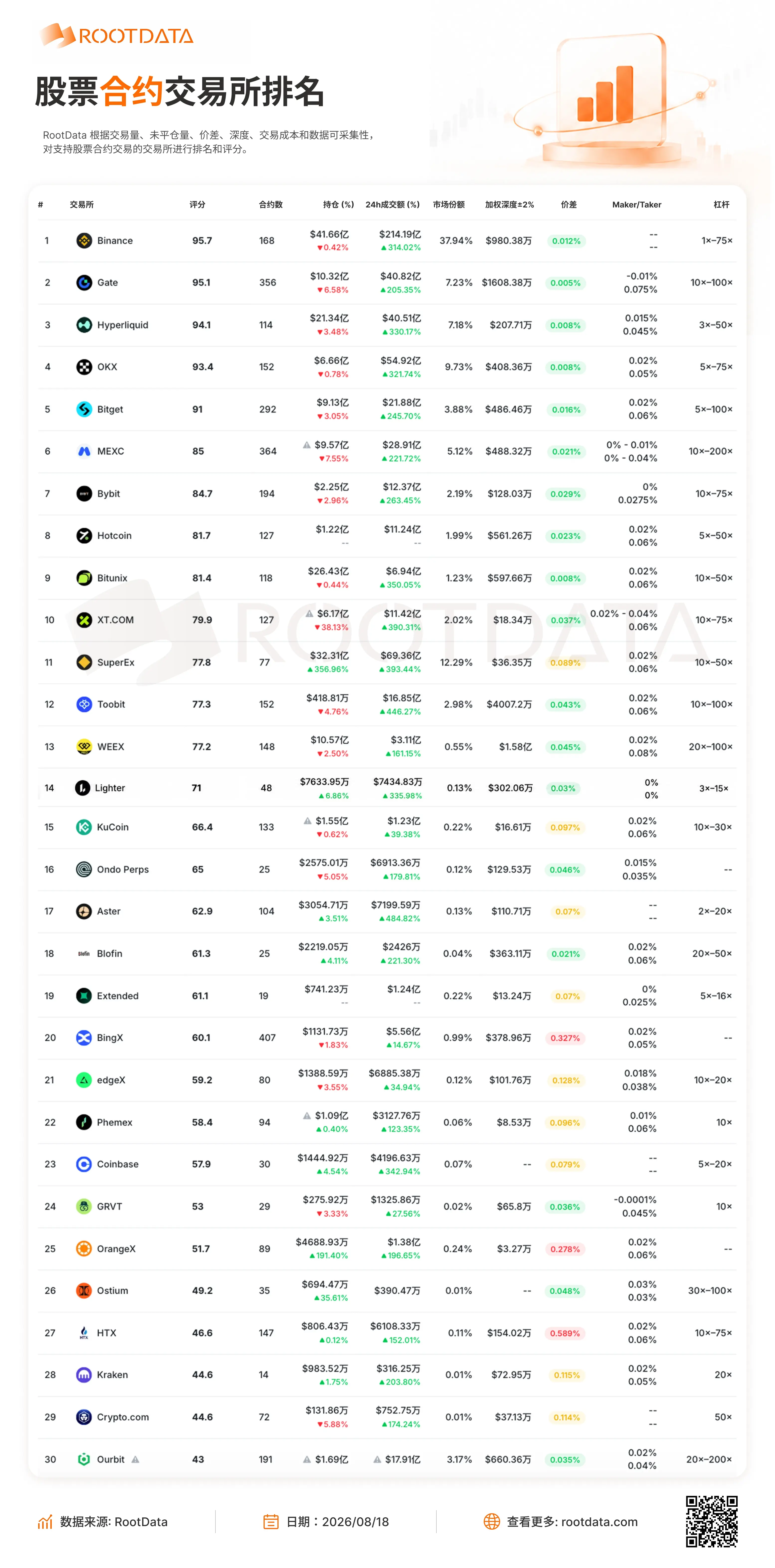The height and width of the screenshot is (1568, 775).
Task: Click the Bitunix logo icon
Action: [84, 578]
